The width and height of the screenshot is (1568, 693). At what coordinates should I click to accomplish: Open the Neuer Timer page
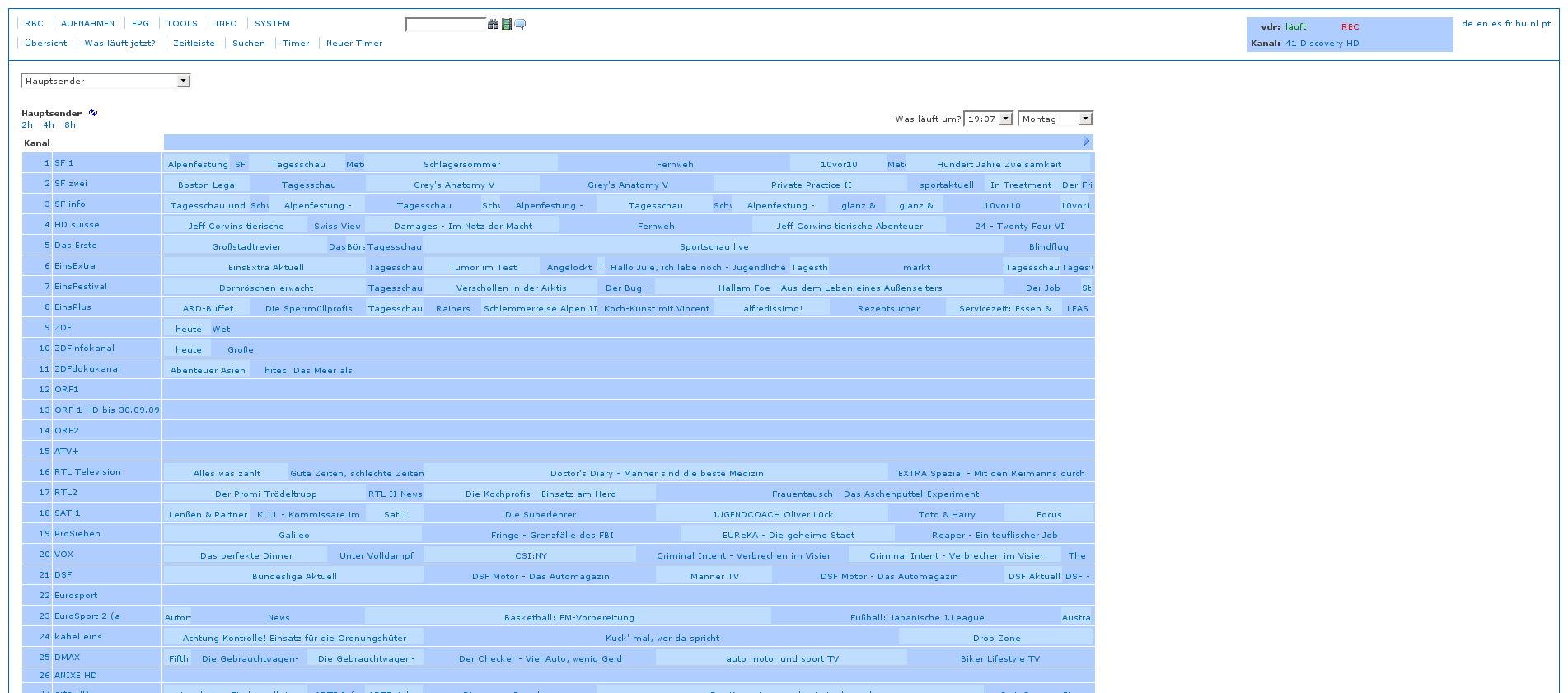pyautogui.click(x=354, y=44)
